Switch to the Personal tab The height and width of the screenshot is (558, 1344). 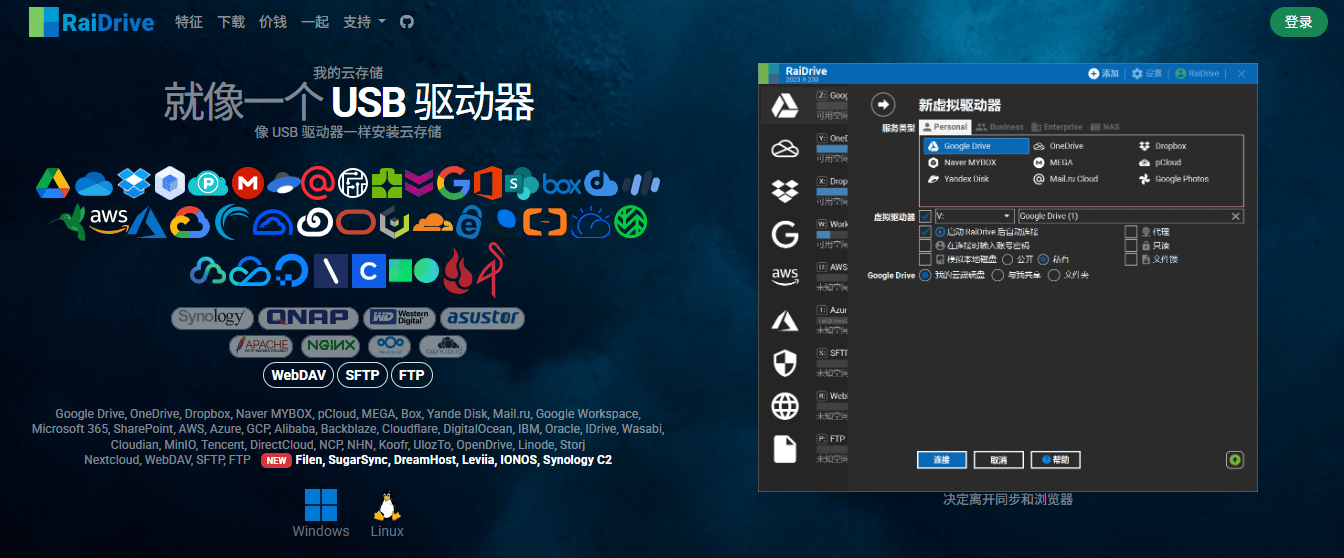(x=945, y=127)
